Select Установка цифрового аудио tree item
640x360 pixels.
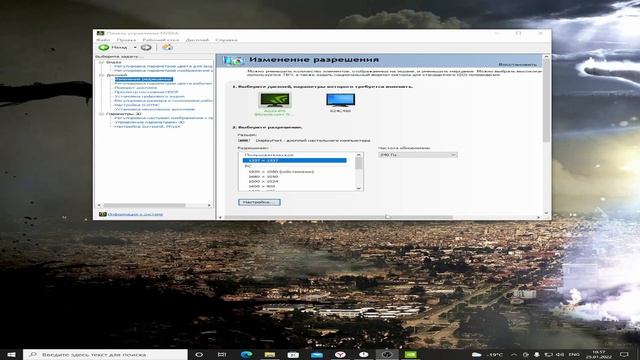pyautogui.click(x=149, y=96)
